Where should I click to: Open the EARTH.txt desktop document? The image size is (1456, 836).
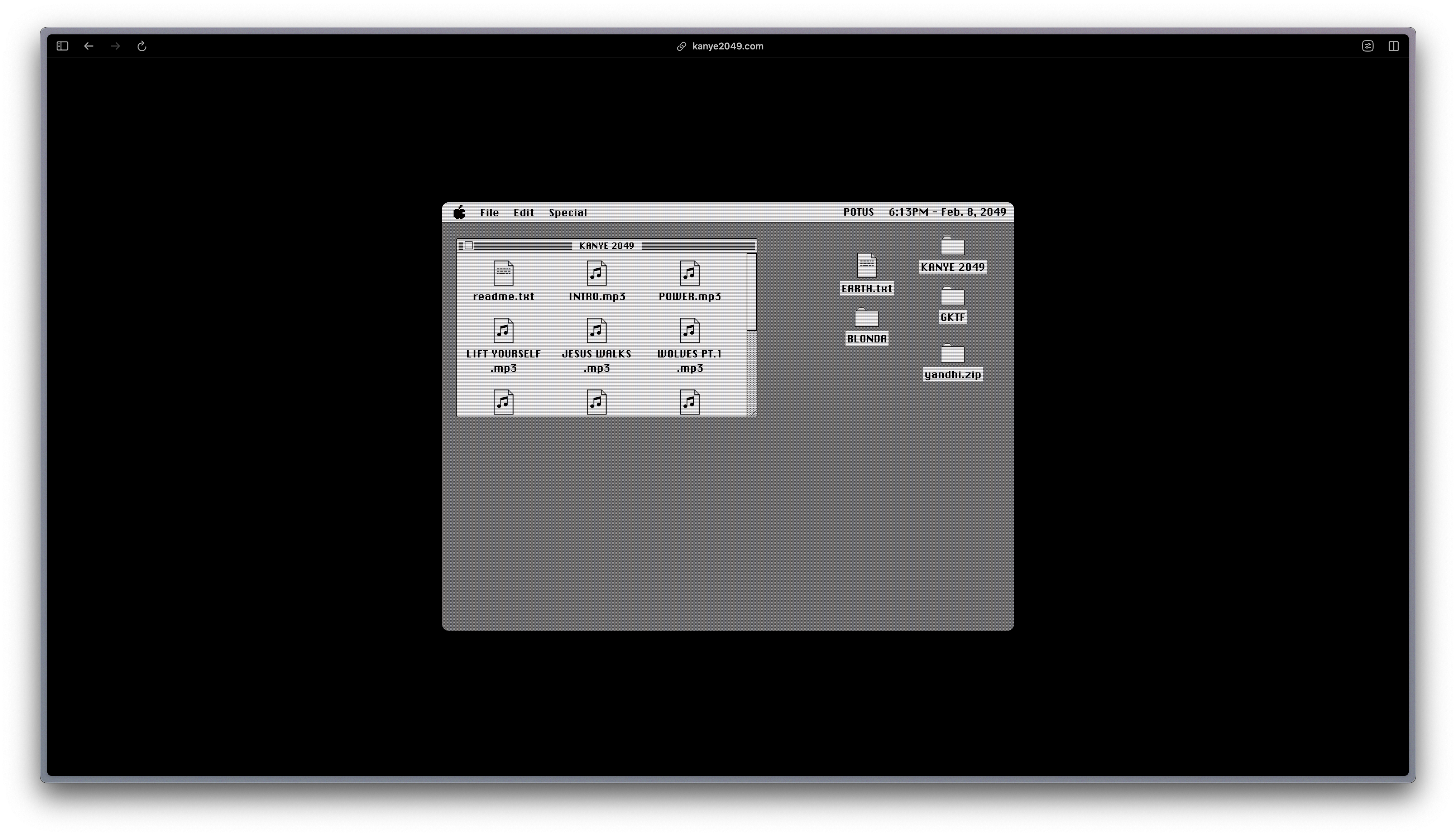click(x=866, y=266)
